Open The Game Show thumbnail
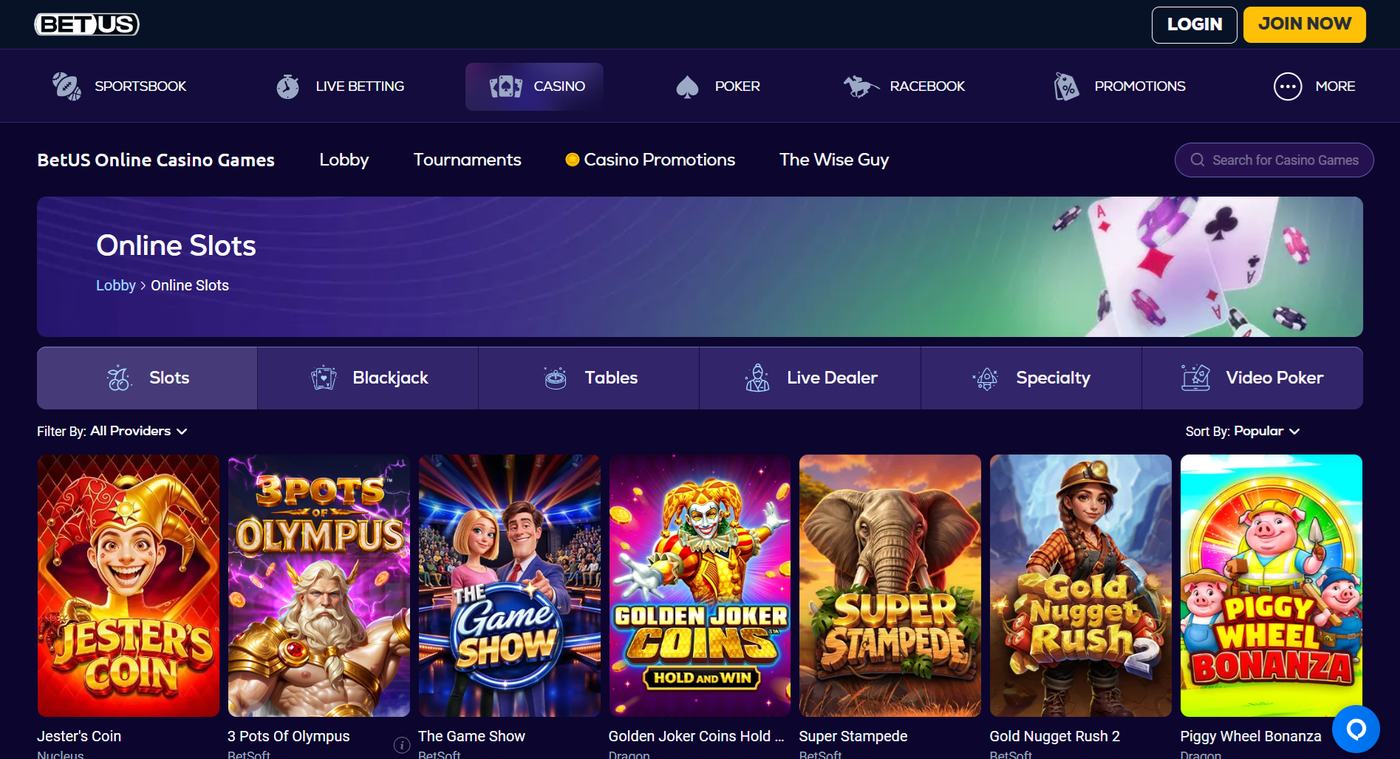Screen dimensions: 1400x759 509,586
